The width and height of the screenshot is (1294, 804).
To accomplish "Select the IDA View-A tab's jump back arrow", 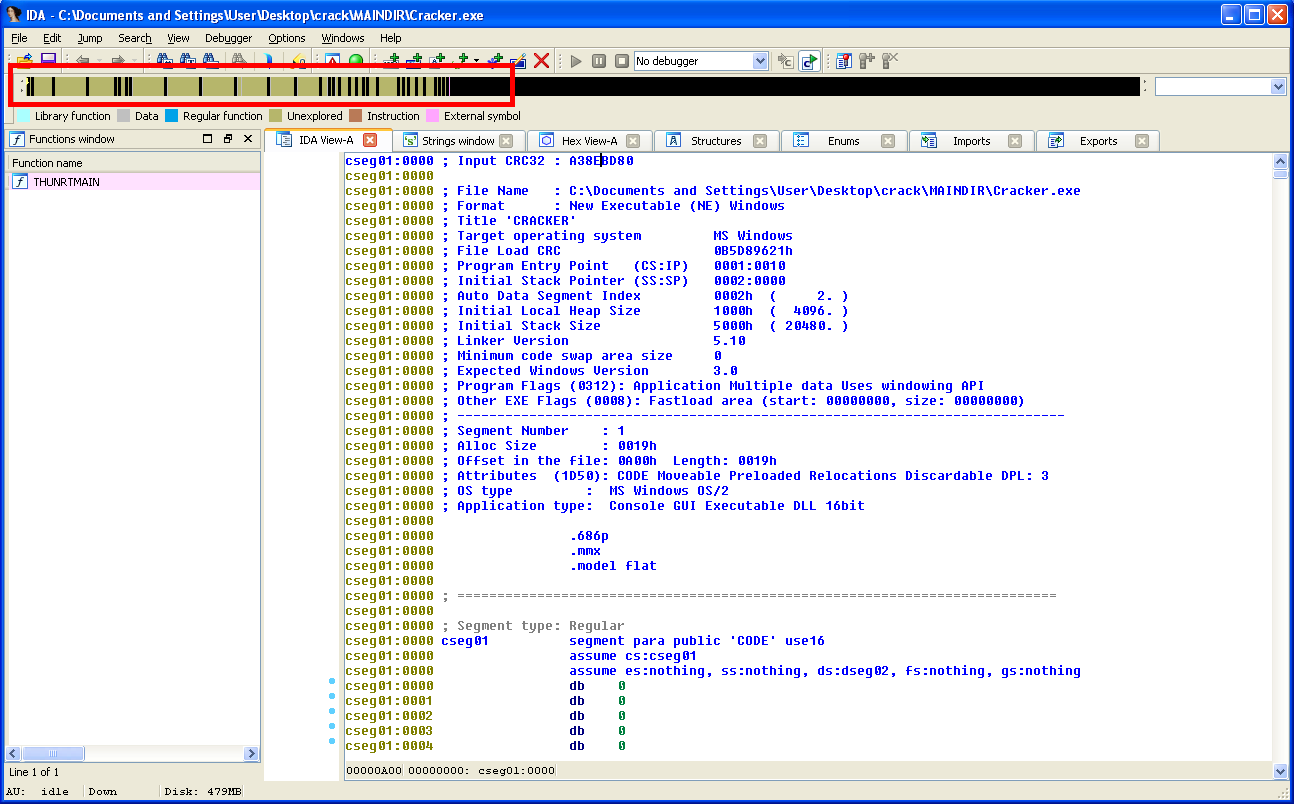I will (83, 61).
